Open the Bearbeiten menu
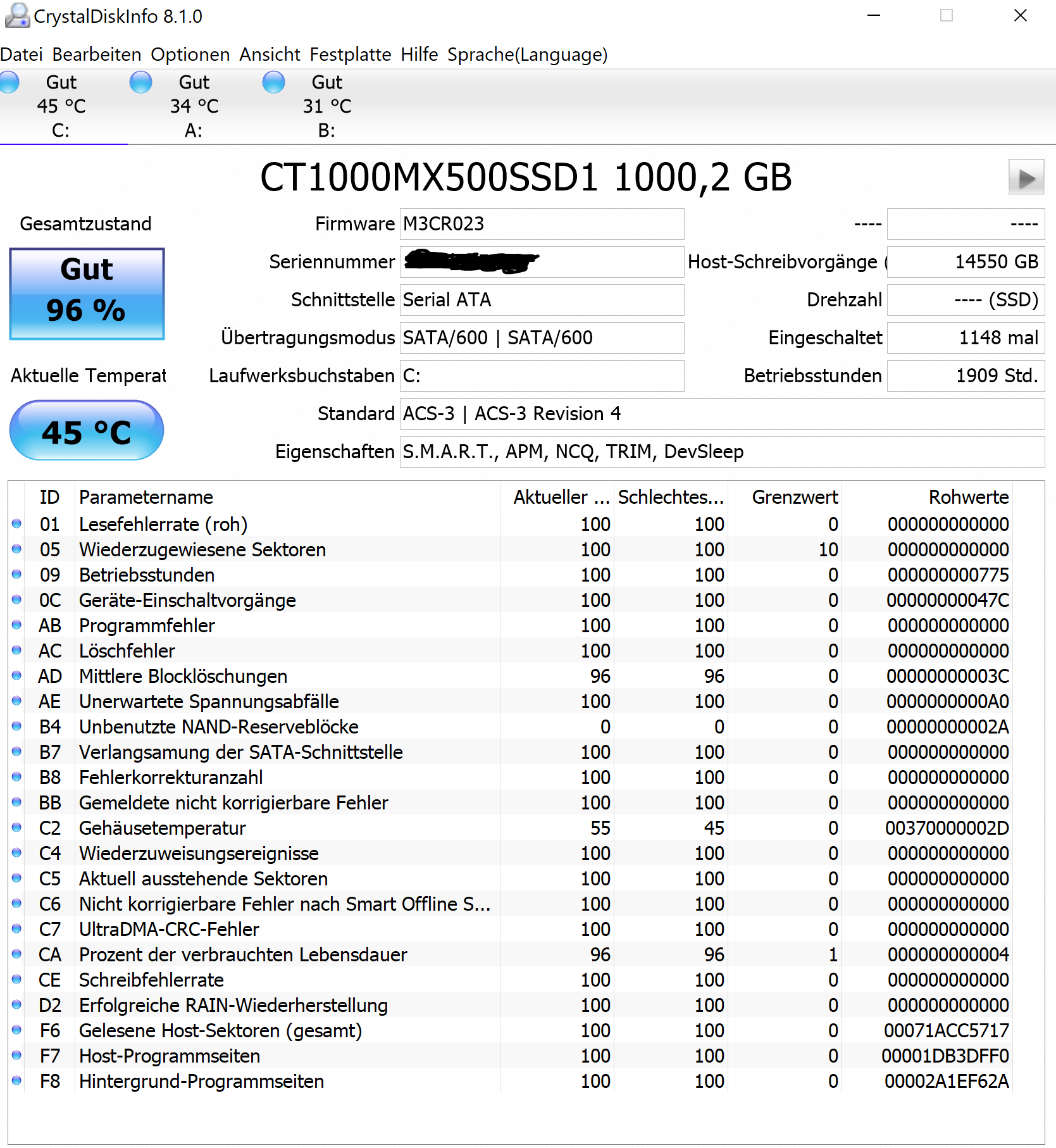Viewport: 1056px width, 1148px height. pos(97,55)
